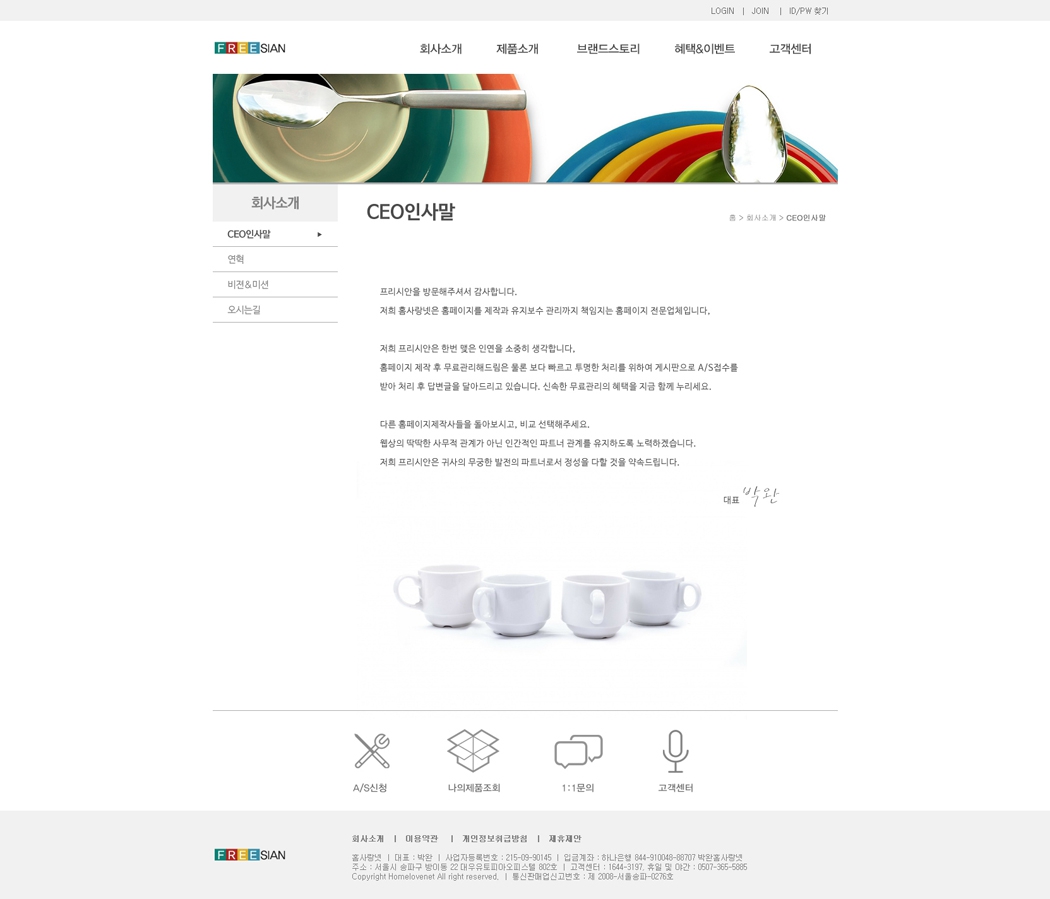Open the 고객센터 microphone icon

pos(676,751)
